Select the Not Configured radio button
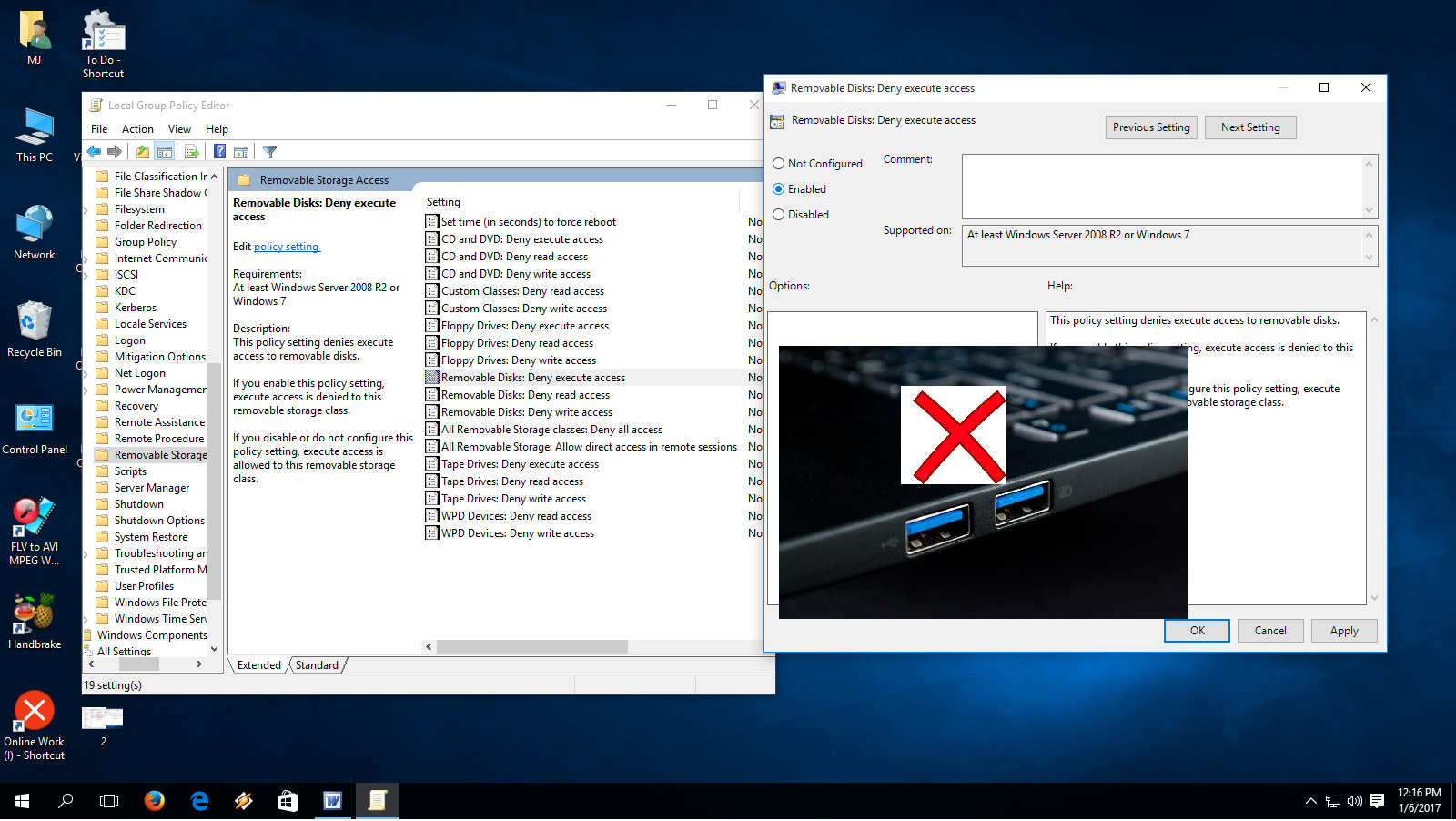This screenshot has height=821, width=1456. pos(779,163)
